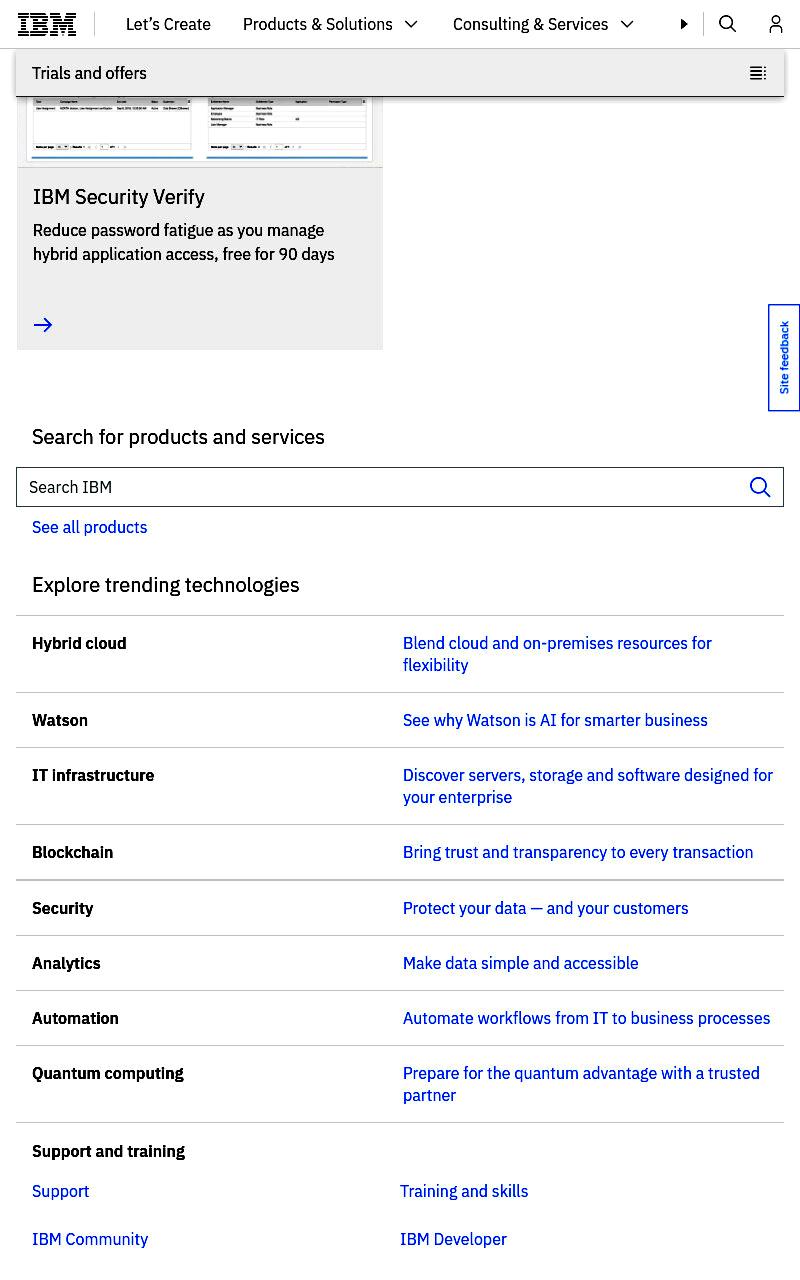Screen dimensions: 800x1280
Task: Click the Automation row label
Action: click(x=75, y=1018)
